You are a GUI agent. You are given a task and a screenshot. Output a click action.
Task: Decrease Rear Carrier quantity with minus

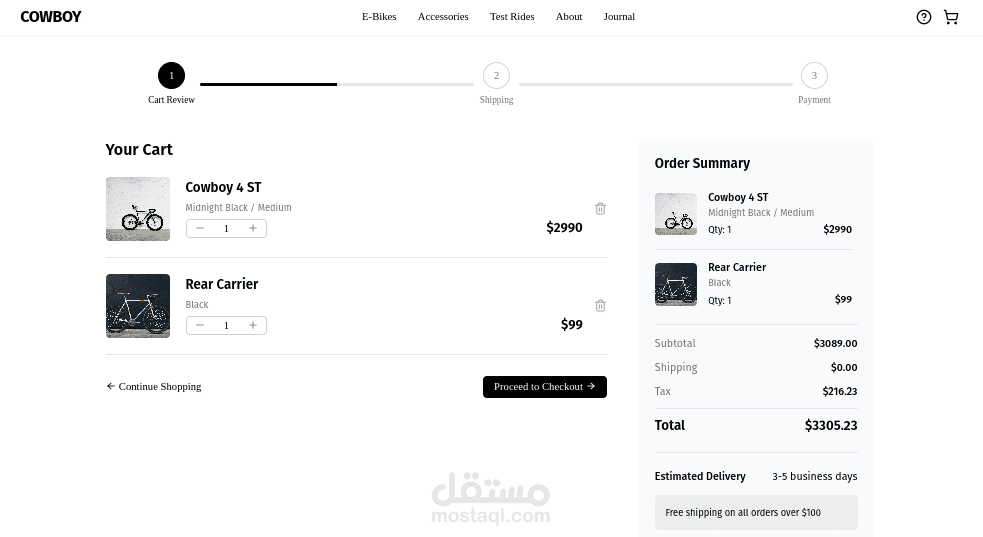click(x=200, y=325)
